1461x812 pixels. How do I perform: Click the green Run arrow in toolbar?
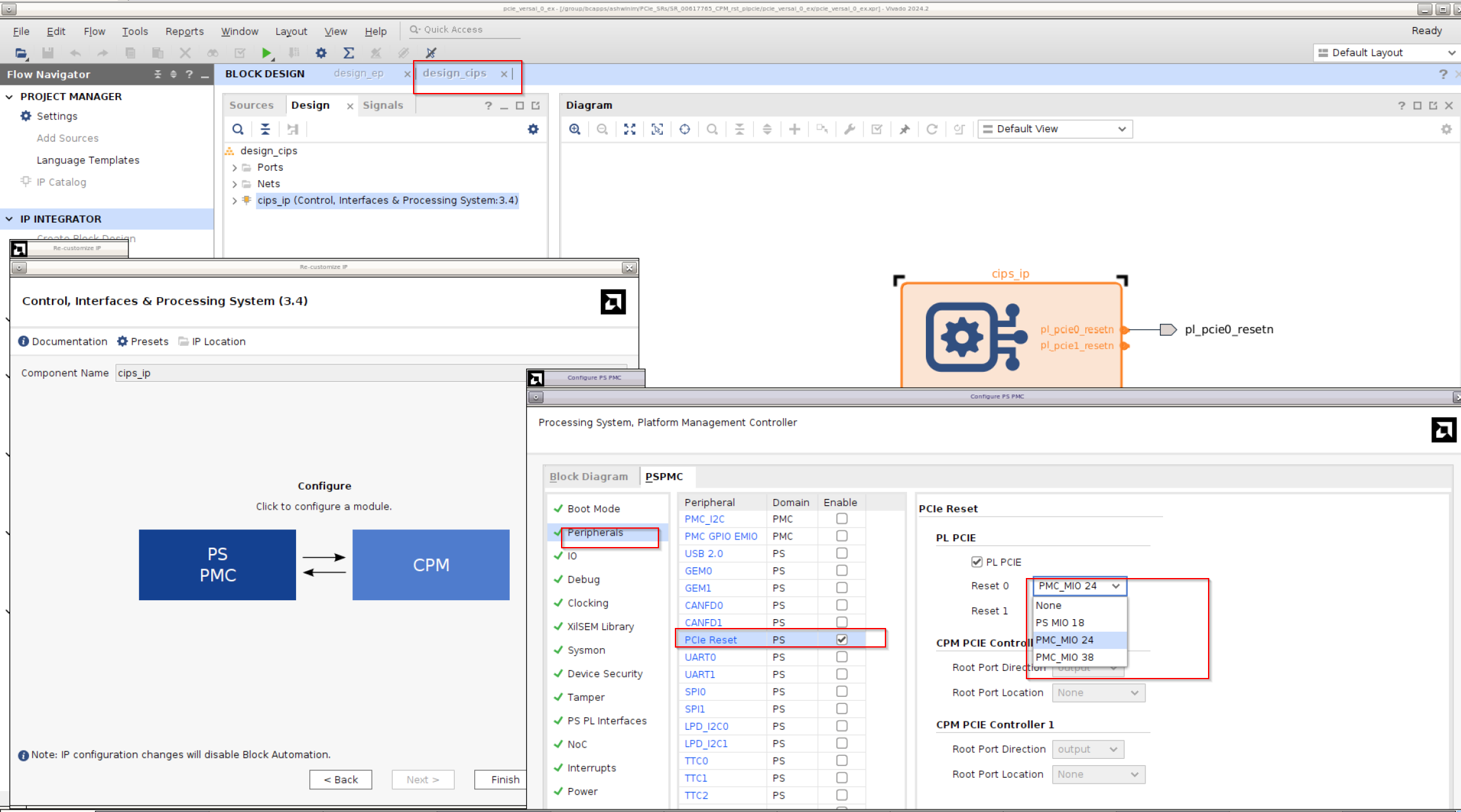tap(266, 53)
